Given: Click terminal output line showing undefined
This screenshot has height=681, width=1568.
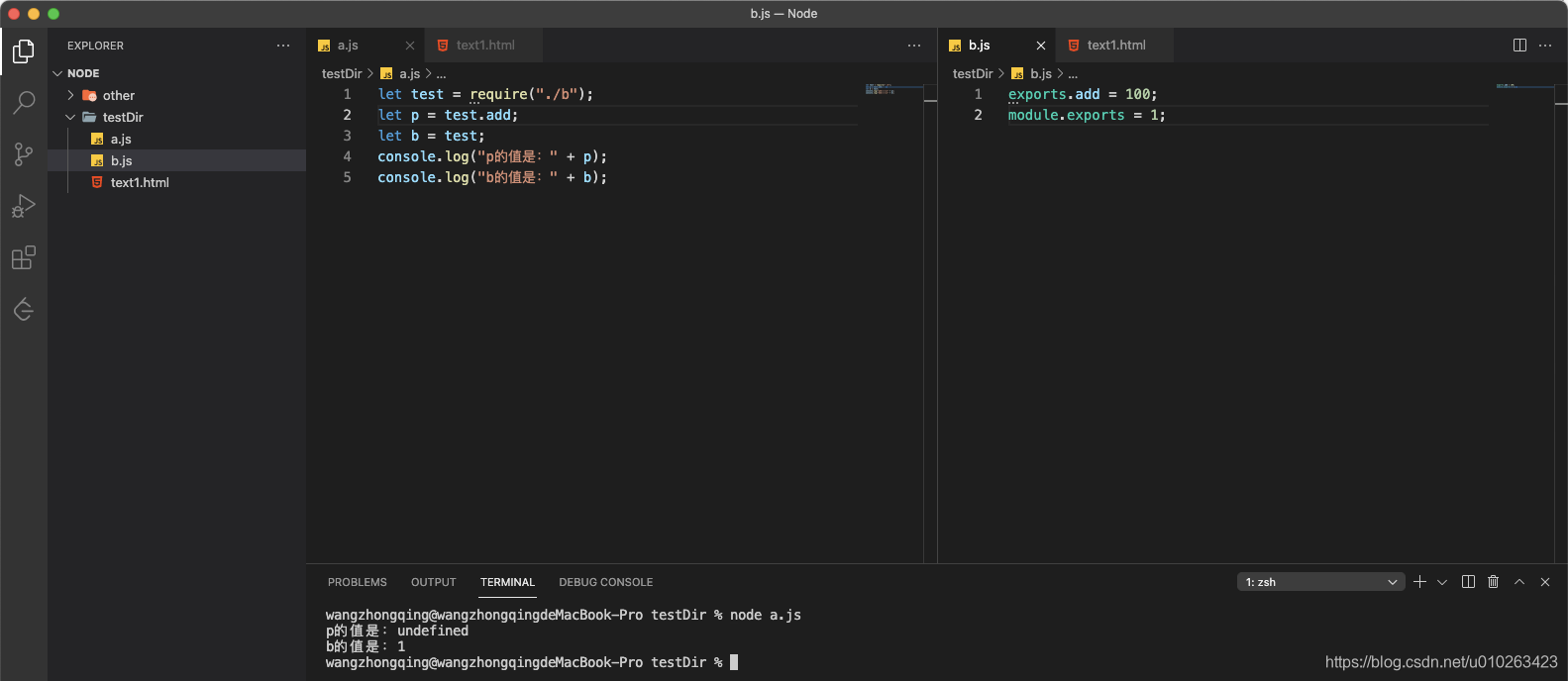Looking at the screenshot, I should click(397, 631).
